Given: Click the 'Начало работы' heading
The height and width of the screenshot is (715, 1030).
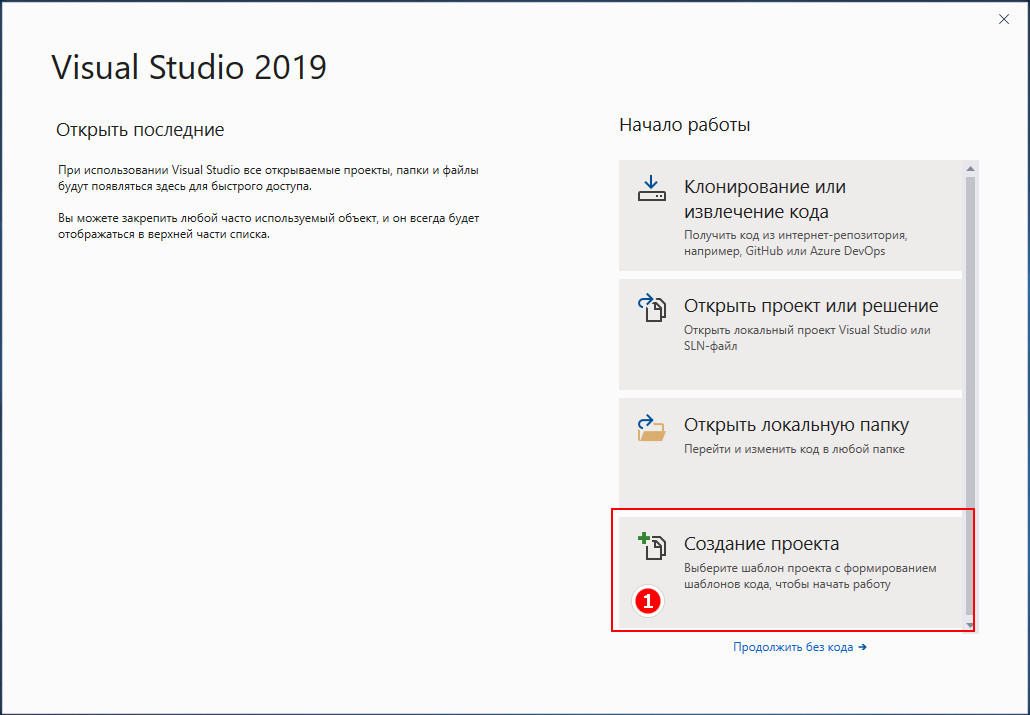Looking at the screenshot, I should [684, 125].
